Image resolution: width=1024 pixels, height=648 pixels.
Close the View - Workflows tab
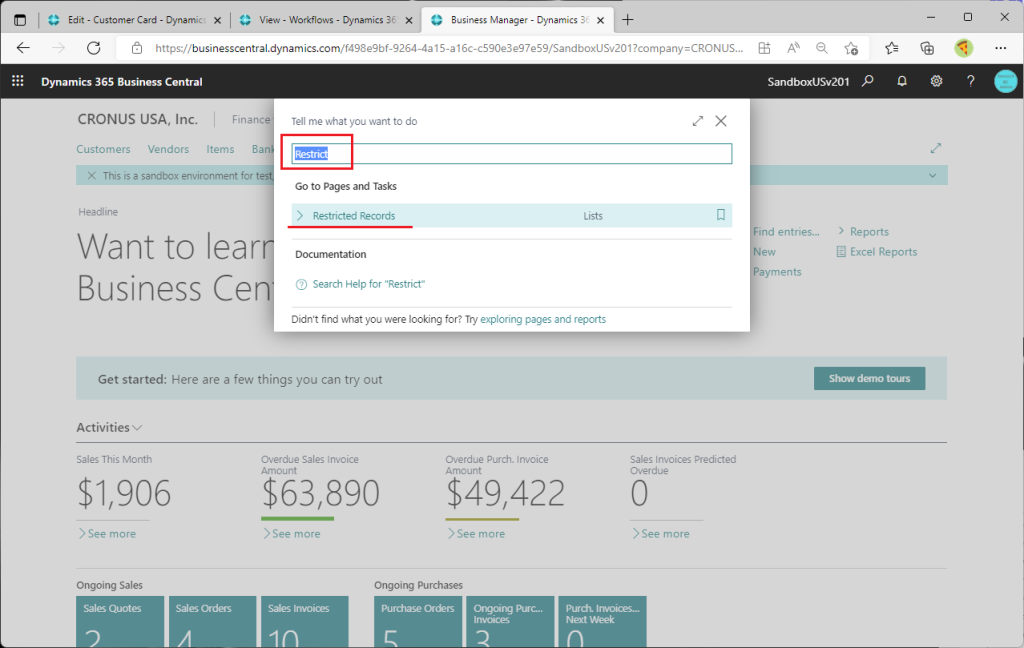tap(409, 20)
